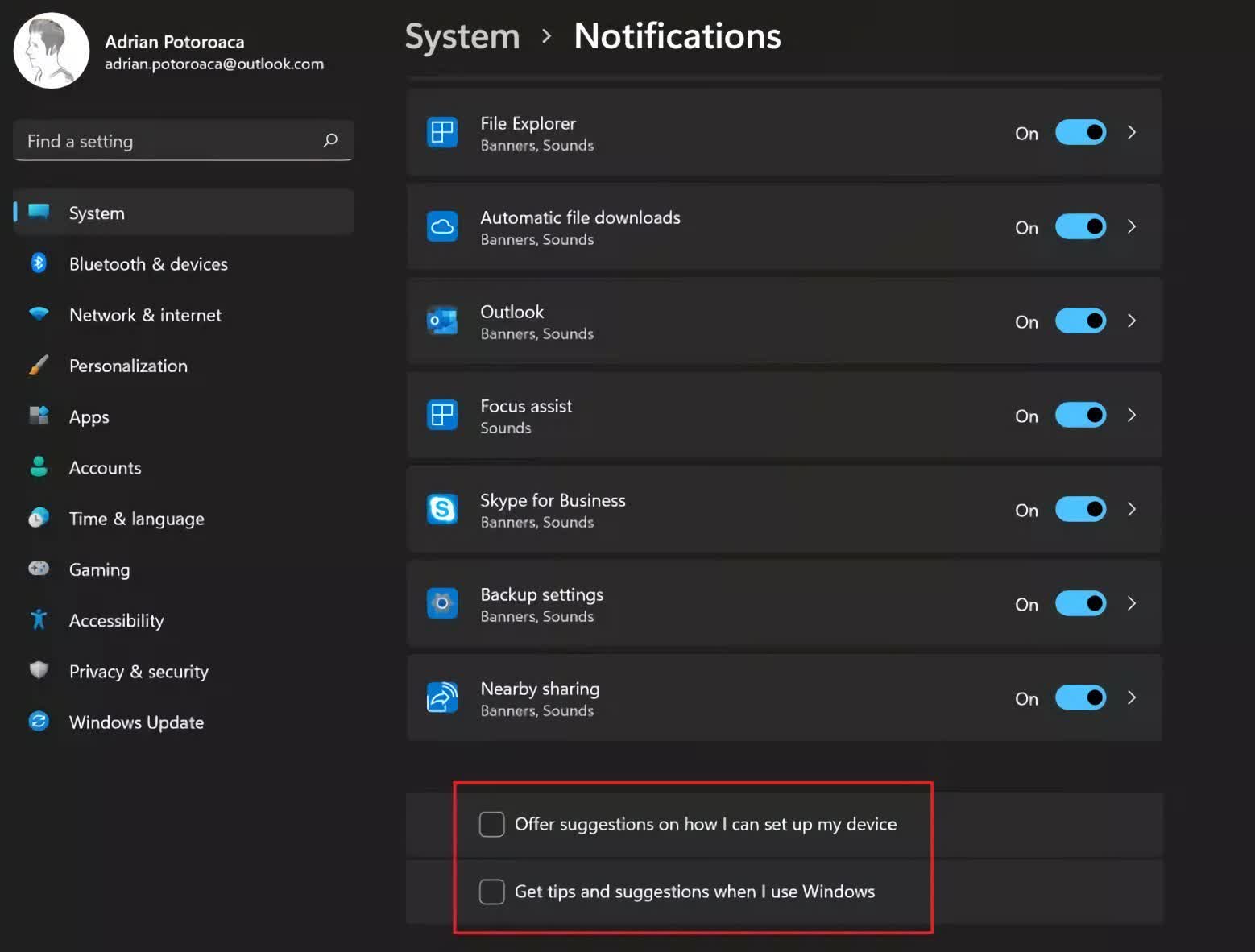Screen dimensions: 1255x952
Task: Open Focus assist notification details chevron
Action: tap(1132, 415)
